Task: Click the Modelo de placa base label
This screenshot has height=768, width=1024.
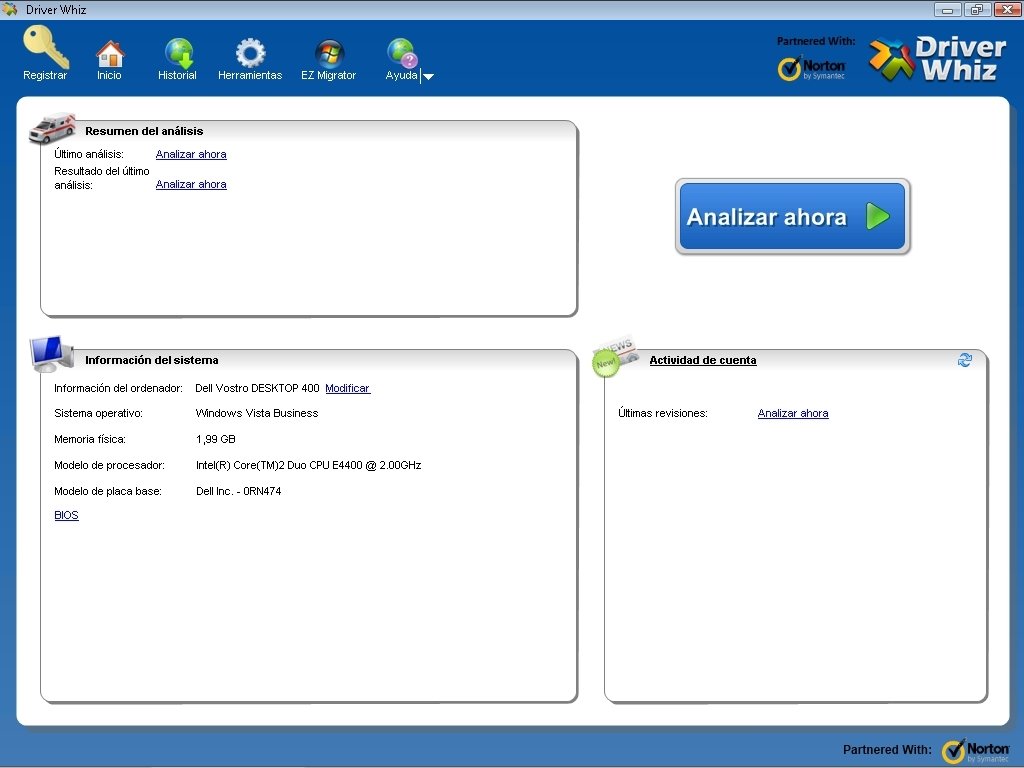Action: point(108,491)
